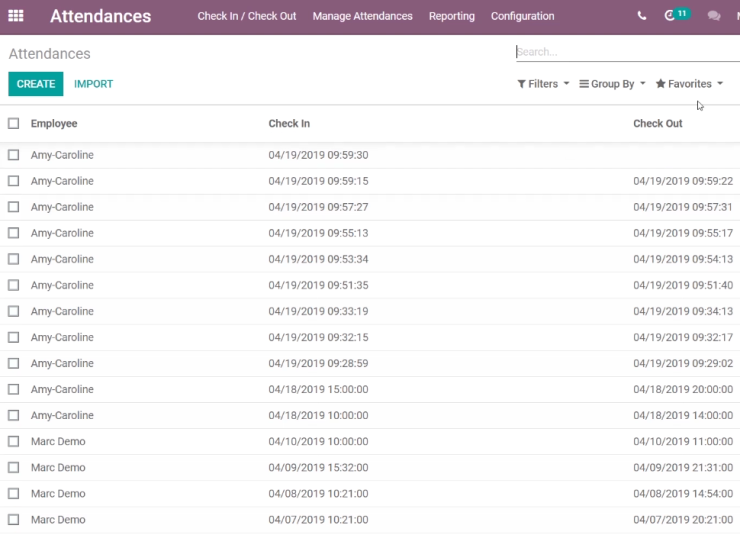Image resolution: width=740 pixels, height=535 pixels.
Task: Tick checkbox for Amy-Caroline 04/18/2019 15:00:00 row
Action: tap(13, 389)
